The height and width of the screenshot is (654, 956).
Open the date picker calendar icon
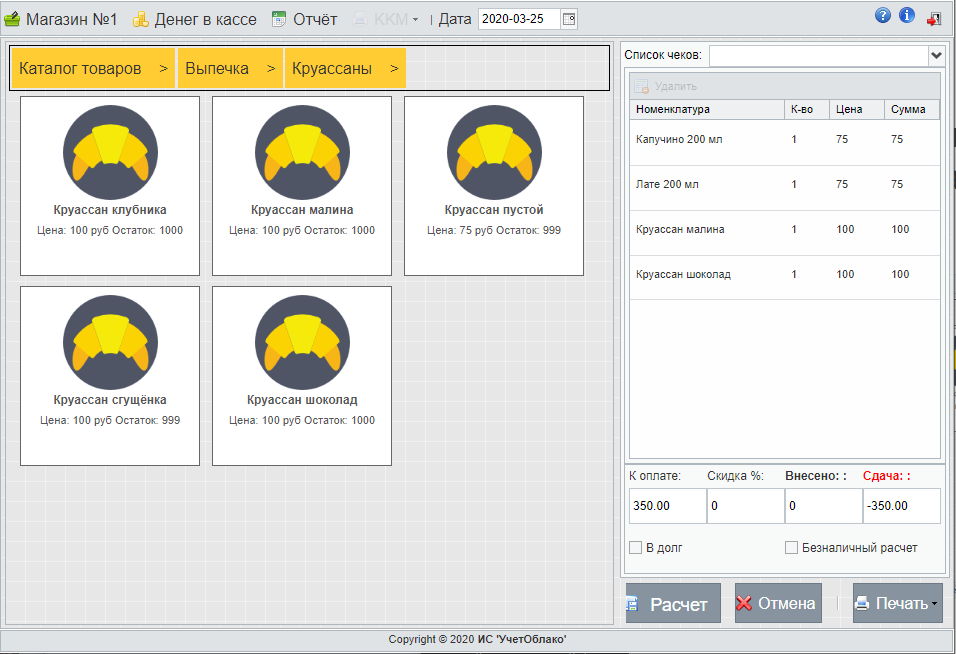point(569,19)
